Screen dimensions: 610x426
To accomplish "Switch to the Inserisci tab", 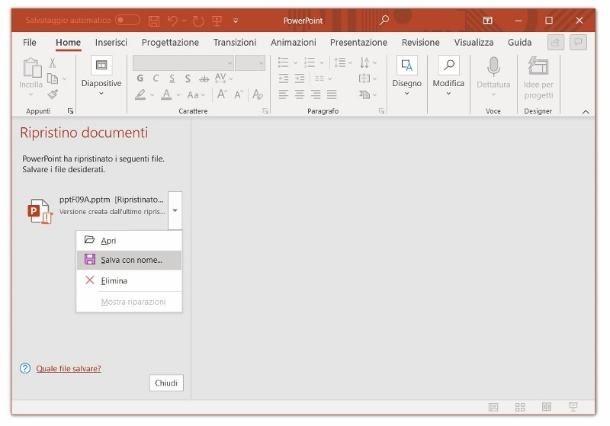I will pyautogui.click(x=111, y=42).
